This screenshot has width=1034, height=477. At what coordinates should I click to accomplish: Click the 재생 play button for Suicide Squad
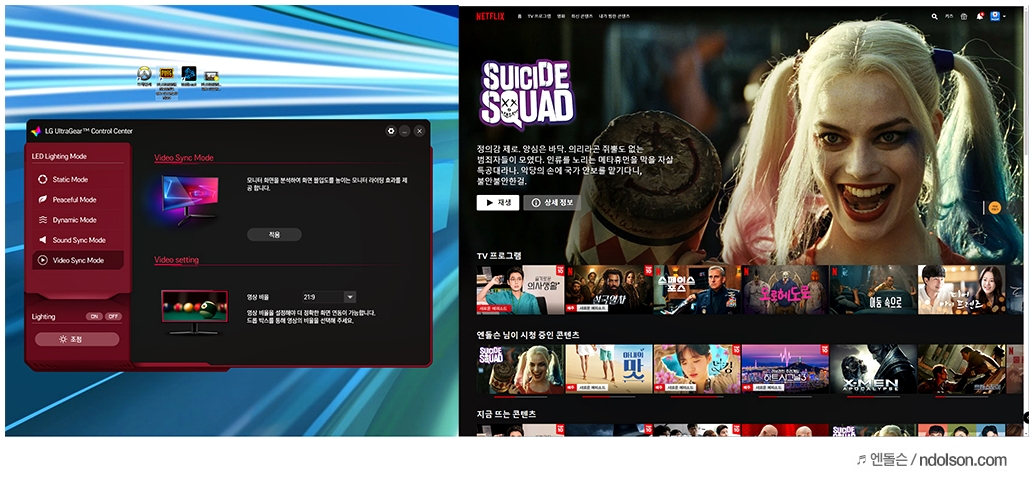tap(498, 203)
